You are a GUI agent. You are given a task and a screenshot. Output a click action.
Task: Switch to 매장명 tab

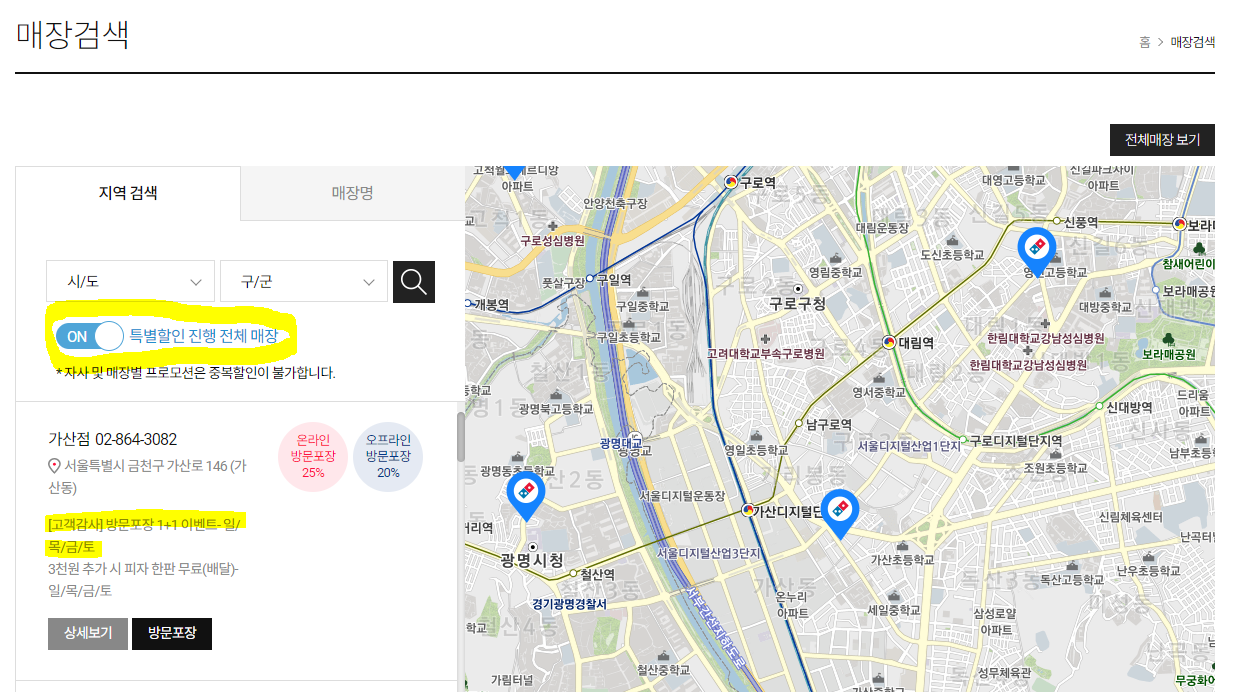352,193
